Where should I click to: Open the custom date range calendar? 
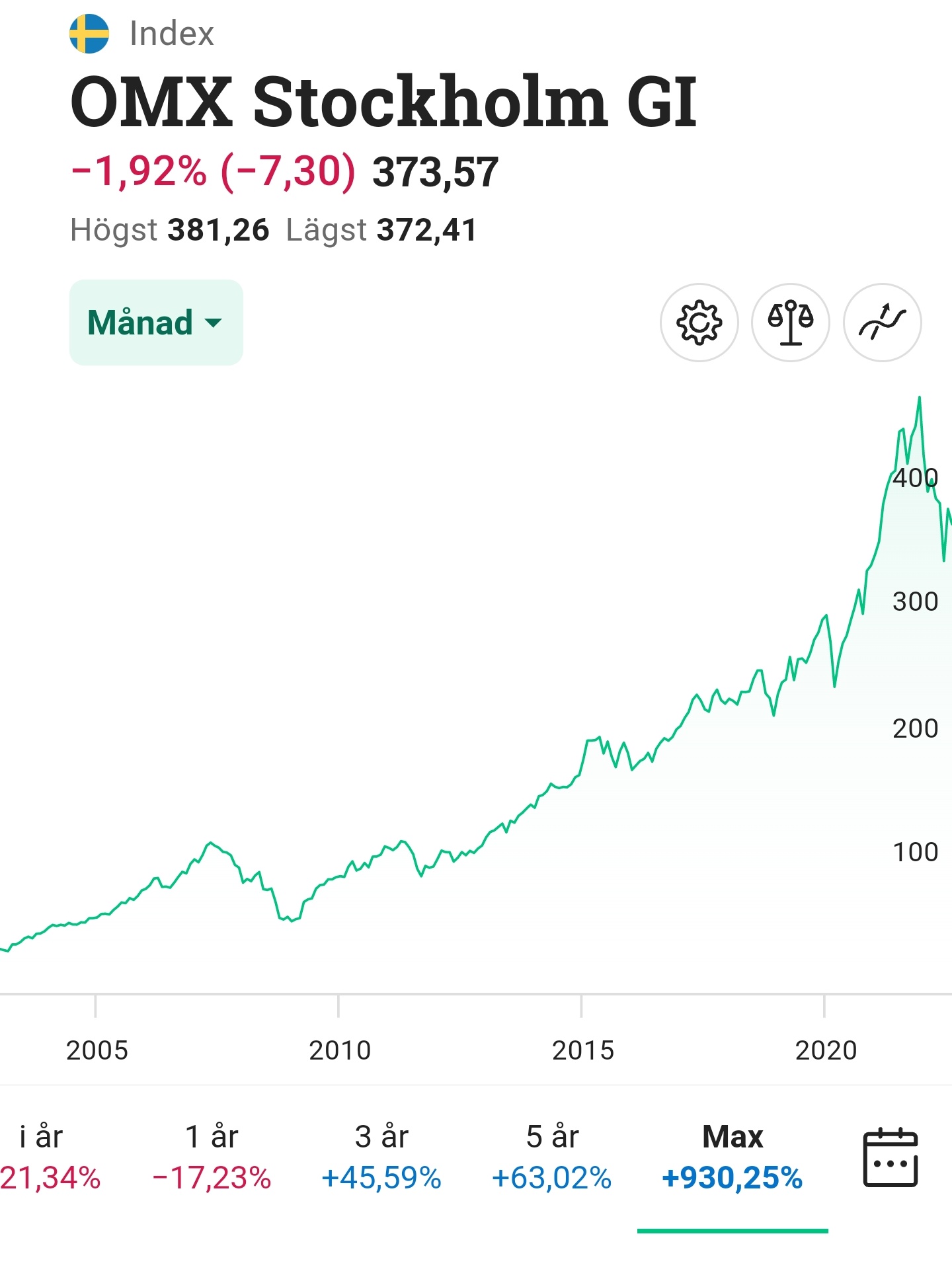pos(890,1157)
